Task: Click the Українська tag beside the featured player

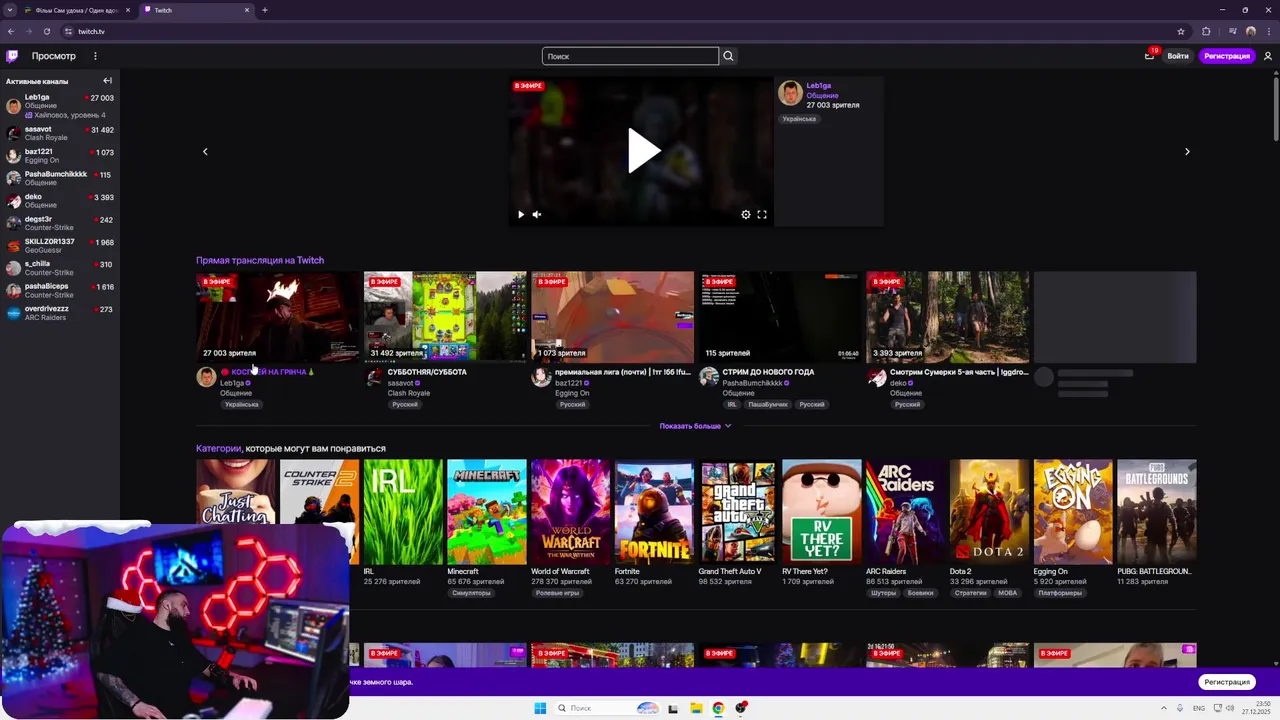Action: [799, 119]
